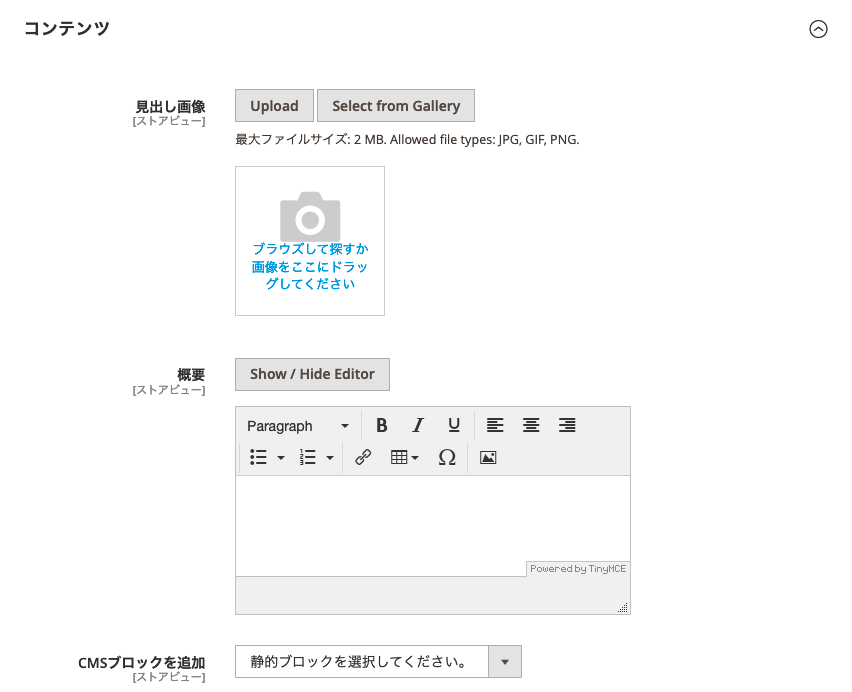Align text to the right
This screenshot has width=852, height=692.
pos(567,425)
